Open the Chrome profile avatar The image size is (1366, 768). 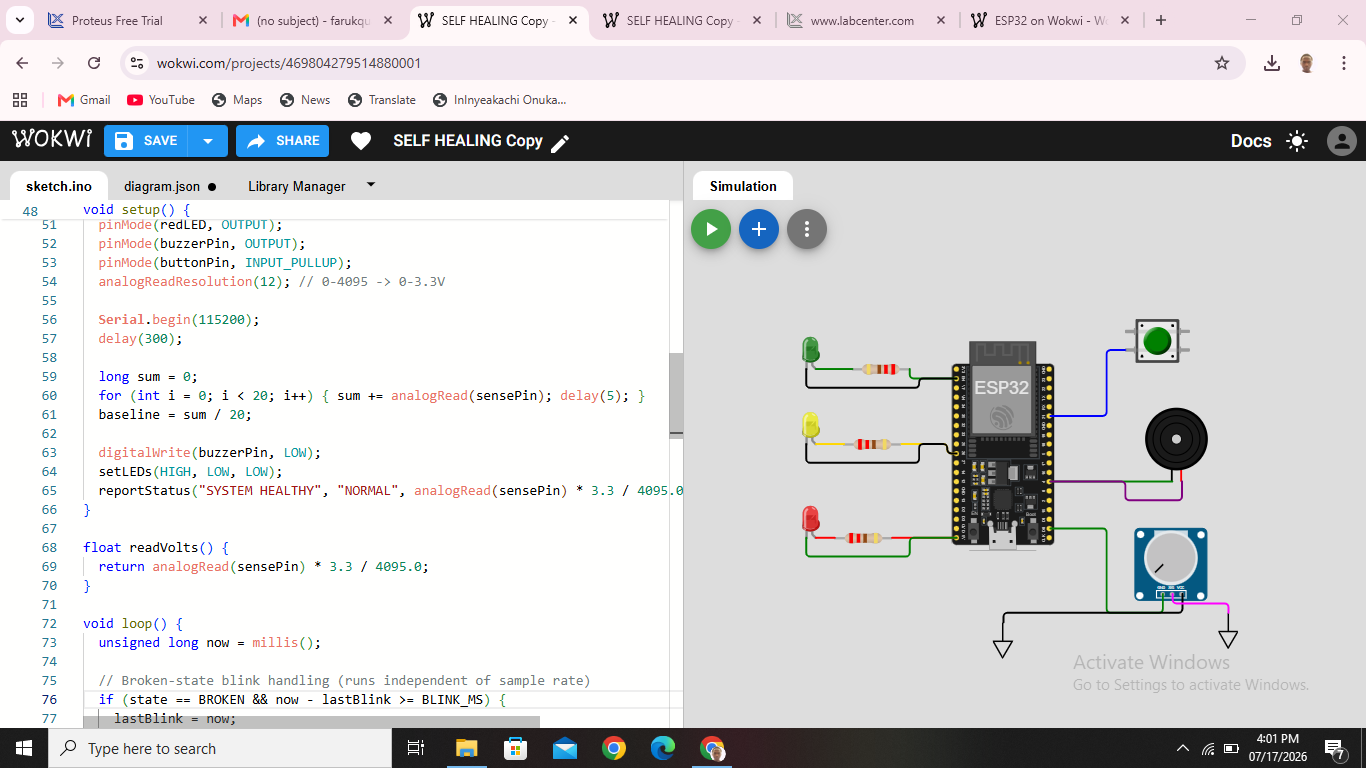pyautogui.click(x=1307, y=63)
